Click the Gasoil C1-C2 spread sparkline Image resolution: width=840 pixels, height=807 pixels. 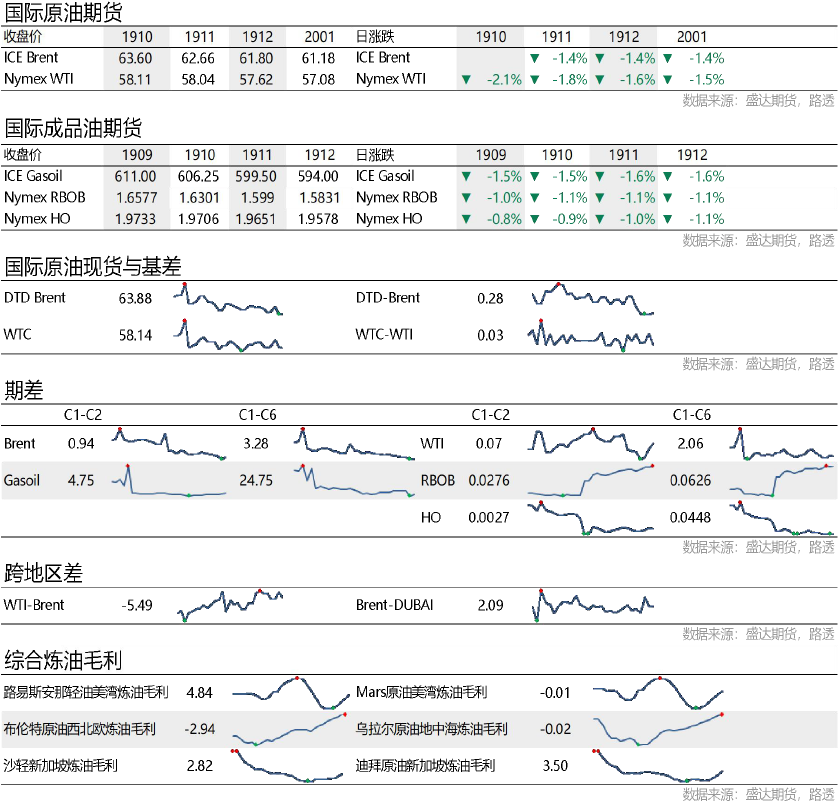(x=169, y=481)
